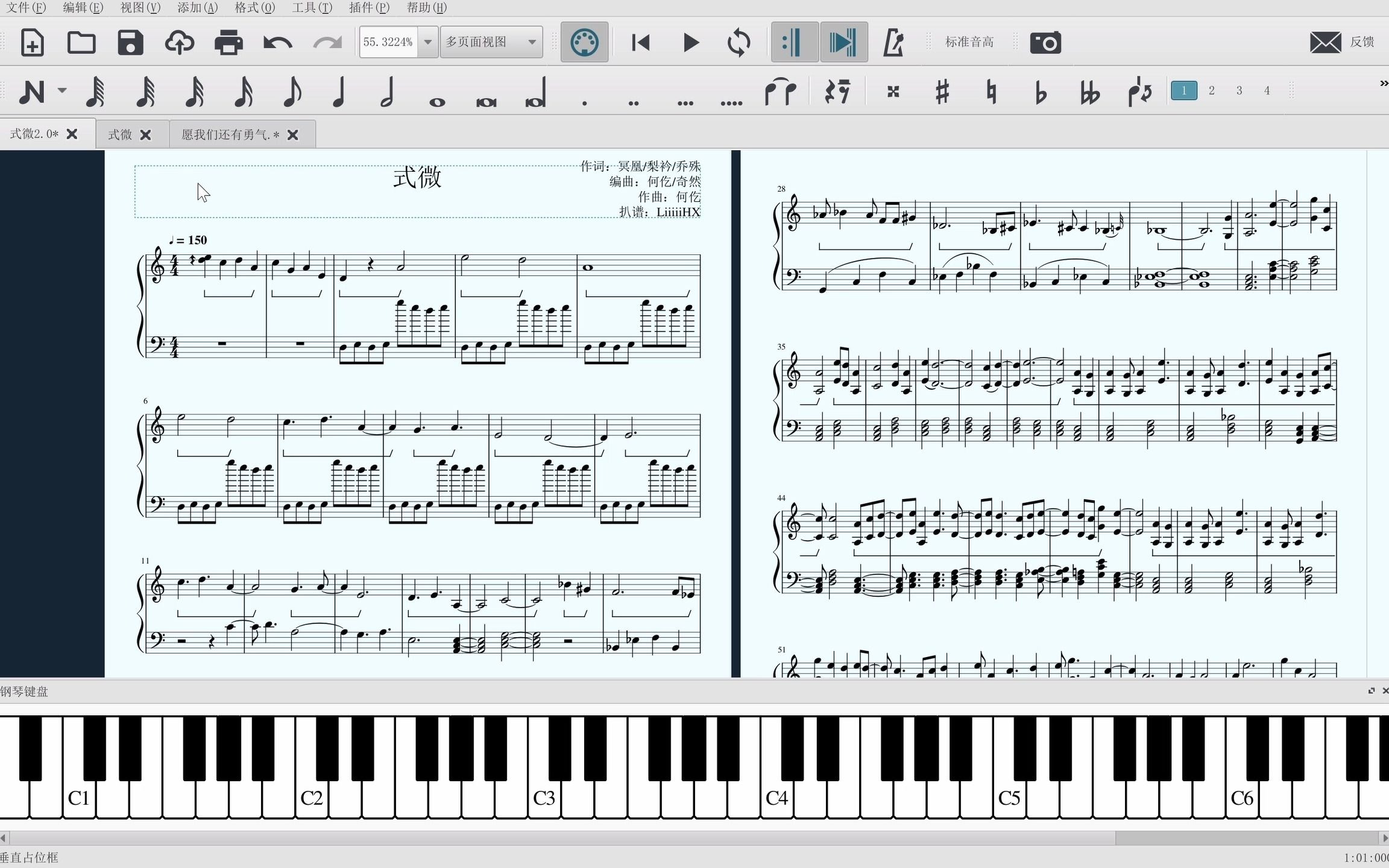
Task: Select the sharp accidental symbol
Action: click(942, 92)
